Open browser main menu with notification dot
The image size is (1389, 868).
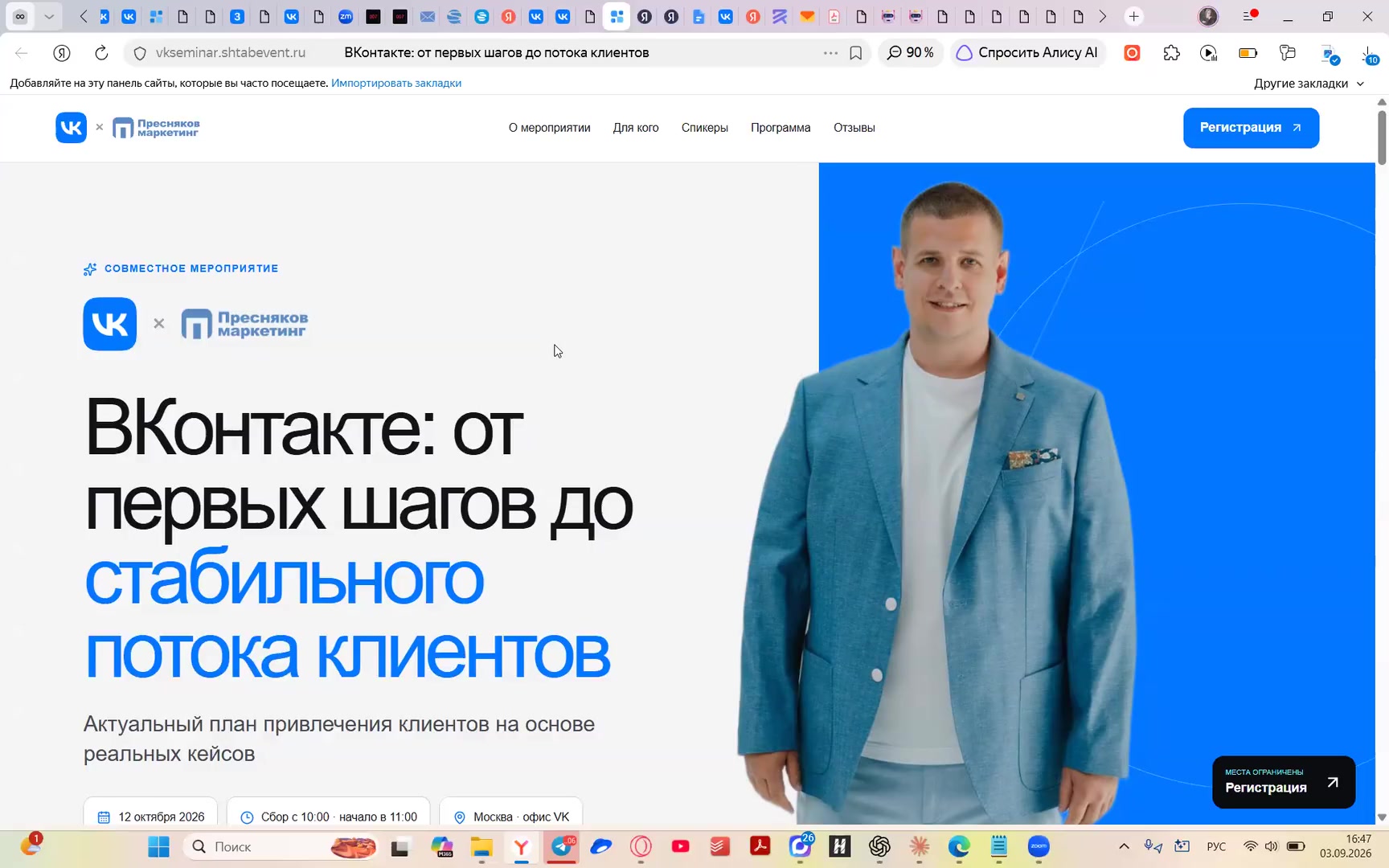1250,16
